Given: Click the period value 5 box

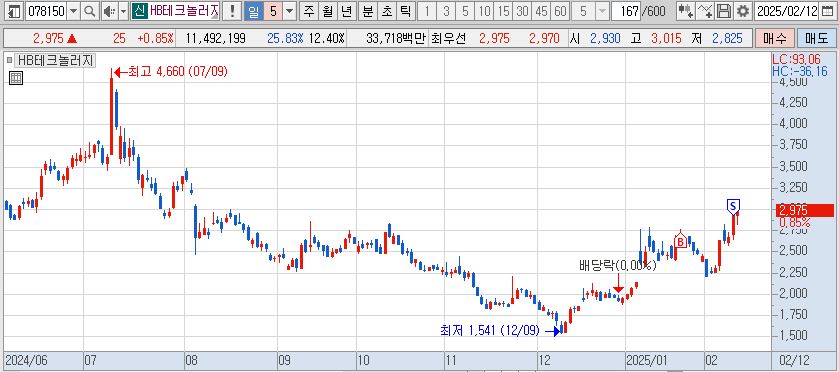Looking at the screenshot, I should [273, 11].
